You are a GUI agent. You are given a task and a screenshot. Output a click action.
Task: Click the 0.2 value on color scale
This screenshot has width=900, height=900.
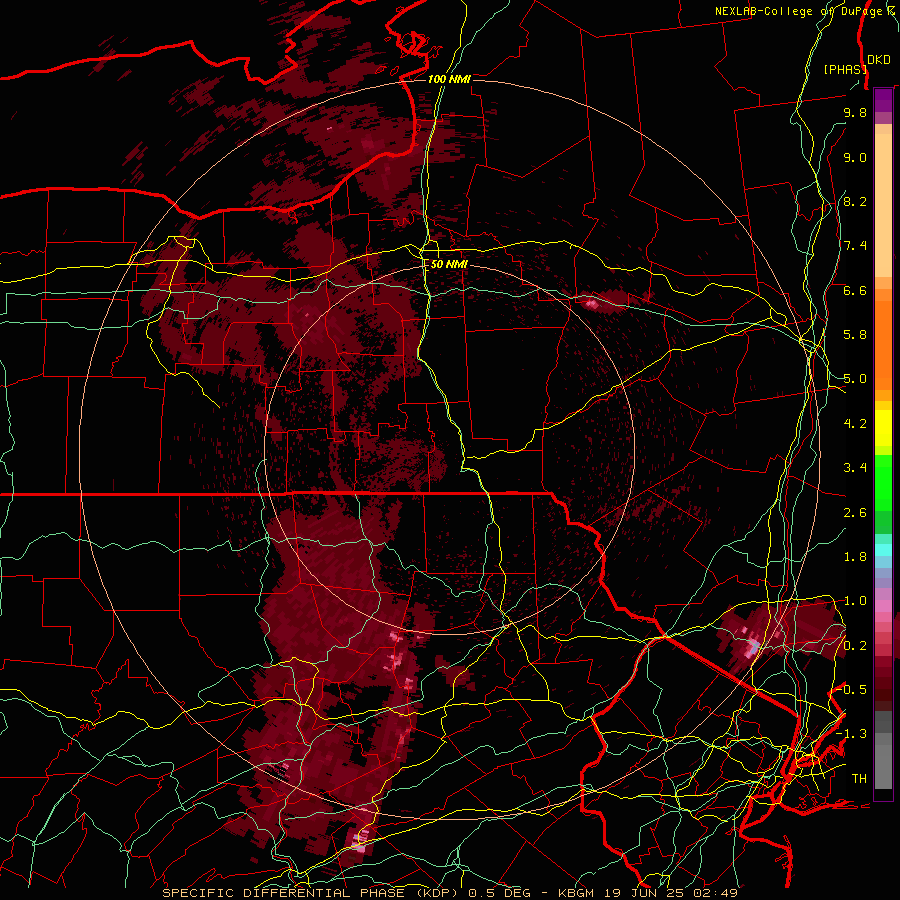click(855, 646)
